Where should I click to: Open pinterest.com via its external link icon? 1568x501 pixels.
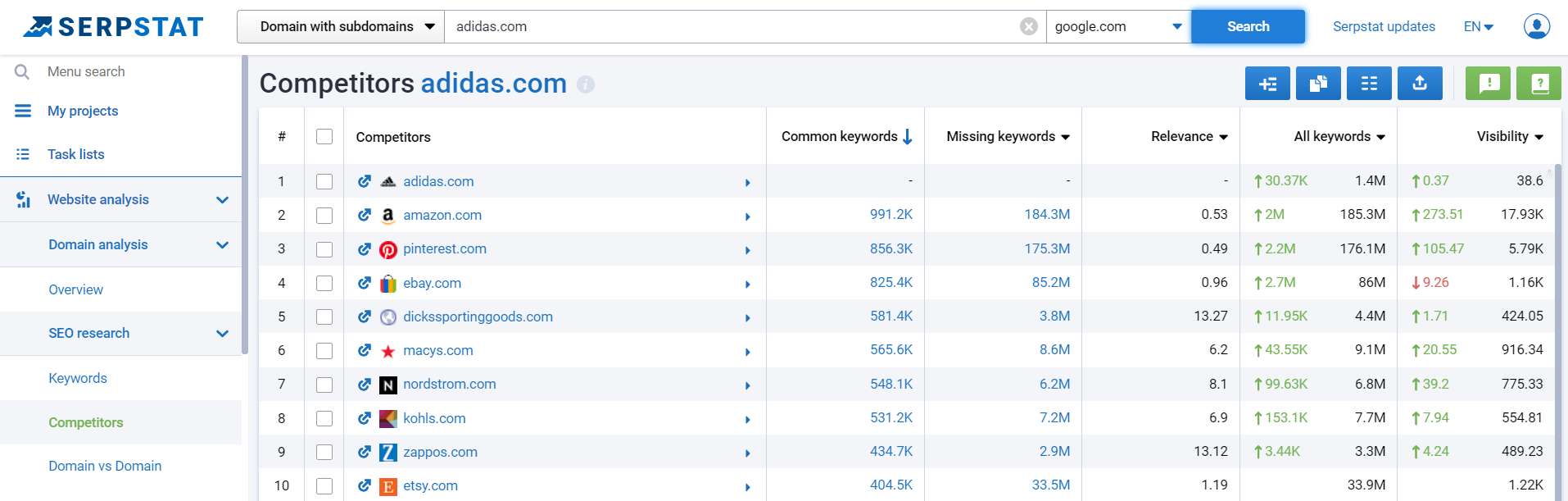pos(365,248)
